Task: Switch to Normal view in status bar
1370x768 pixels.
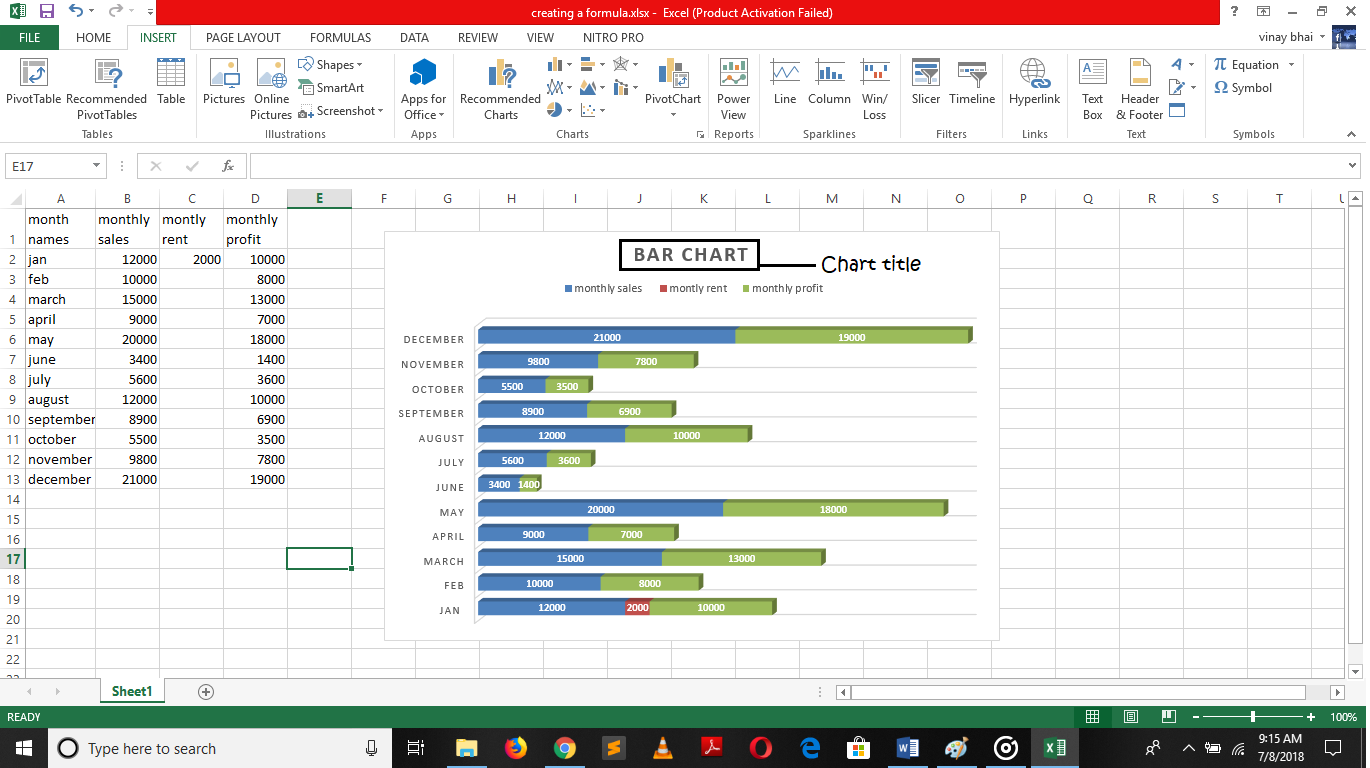Action: coord(1093,717)
